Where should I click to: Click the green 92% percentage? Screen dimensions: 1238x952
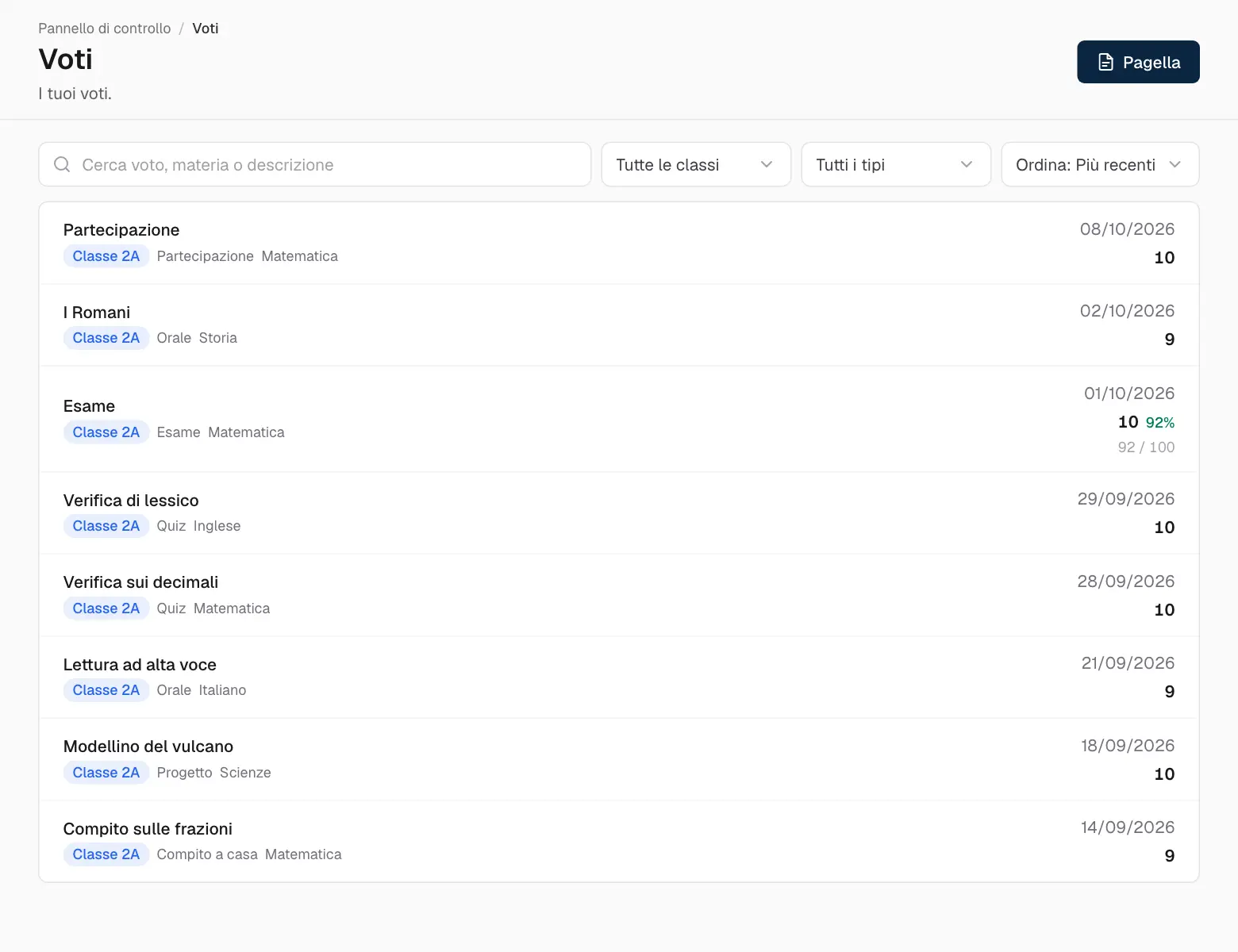pyautogui.click(x=1160, y=423)
